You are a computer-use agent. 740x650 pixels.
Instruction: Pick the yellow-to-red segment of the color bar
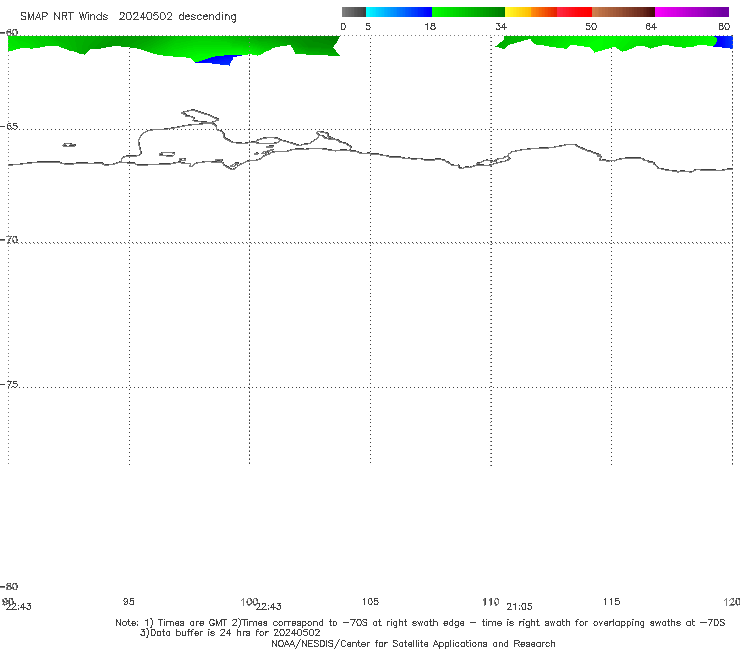tap(548, 12)
